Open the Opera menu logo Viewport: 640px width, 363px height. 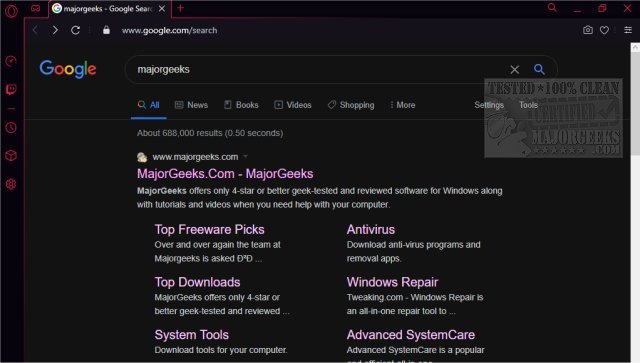pos(11,11)
